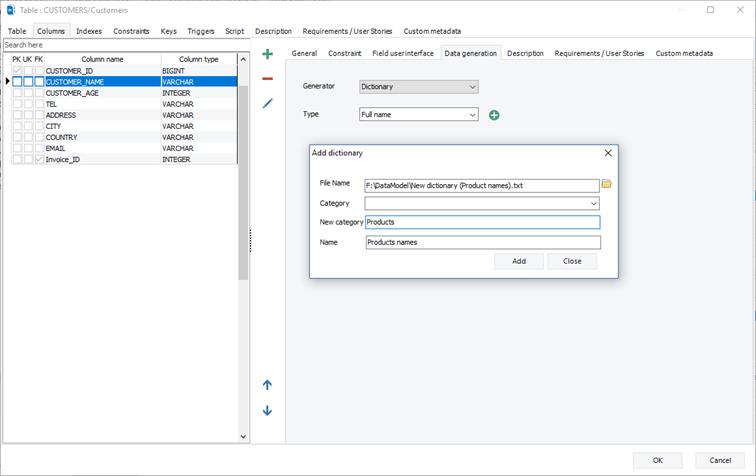This screenshot has width=756, height=476.
Task: Click the Name field with Products names
Action: pos(483,242)
